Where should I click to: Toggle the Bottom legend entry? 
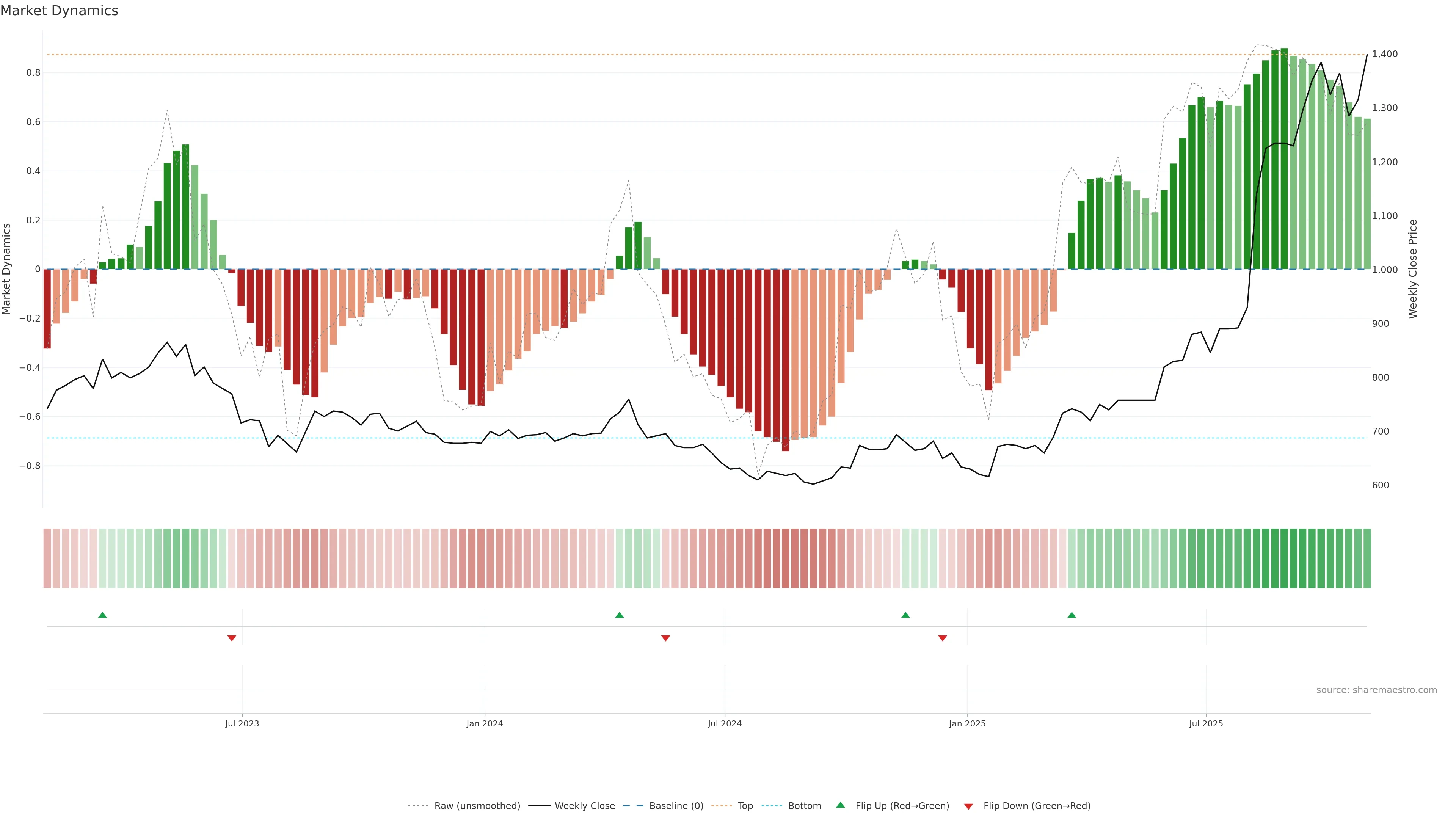click(804, 806)
